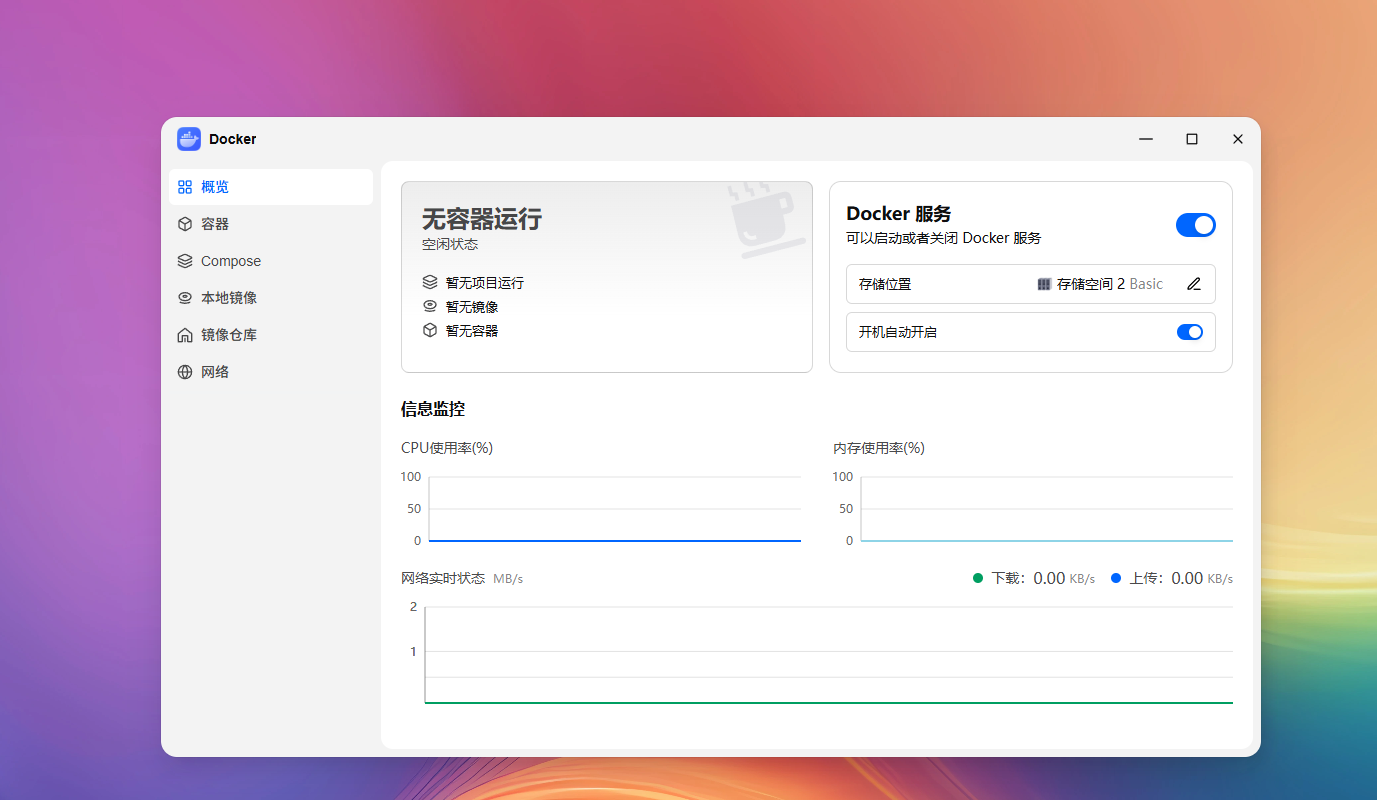This screenshot has height=800, width=1377.
Task: Click the 内存使用率(%) chart title
Action: tap(879, 448)
